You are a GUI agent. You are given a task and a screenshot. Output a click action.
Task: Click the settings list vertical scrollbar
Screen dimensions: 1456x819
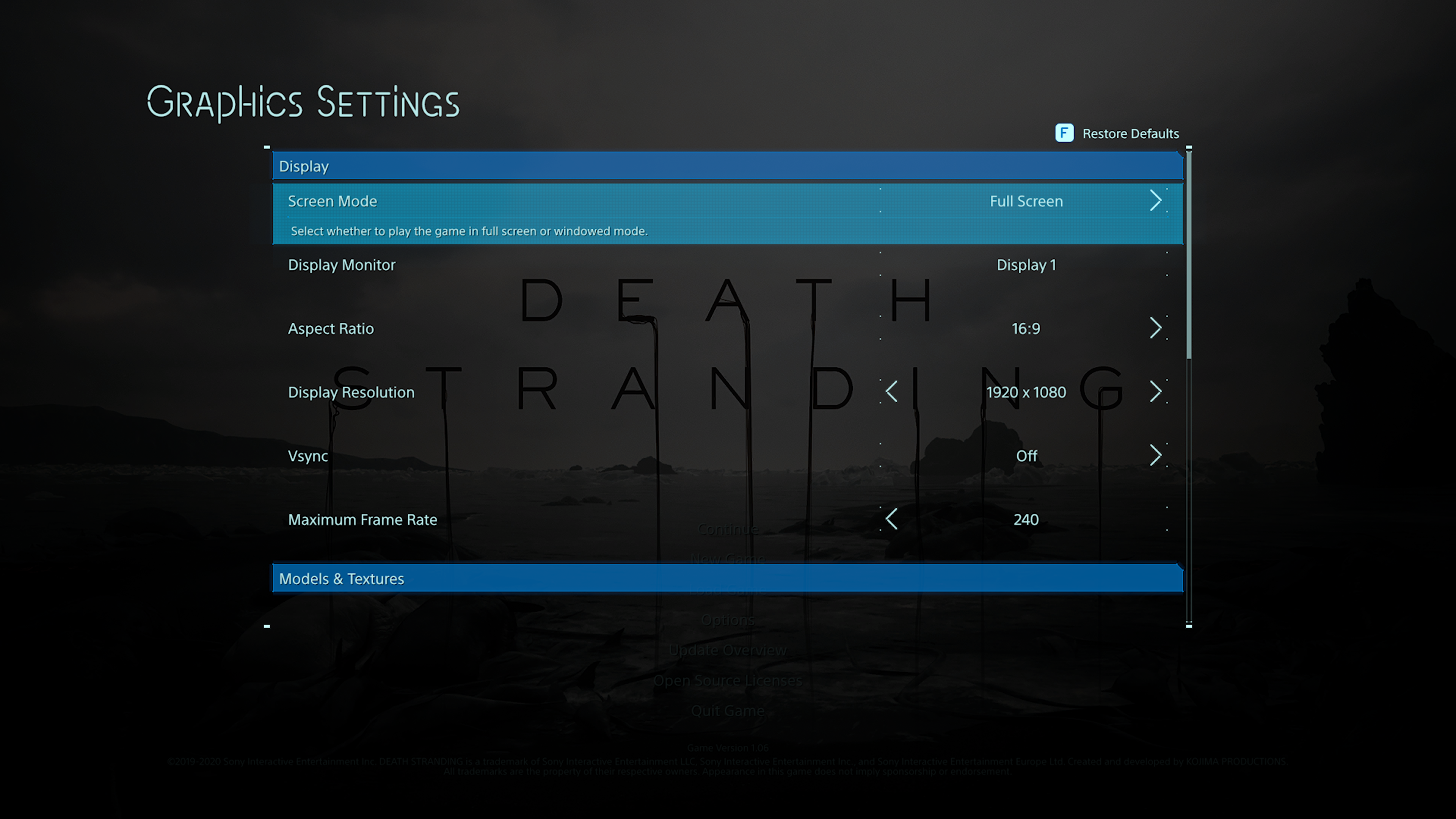point(1189,254)
